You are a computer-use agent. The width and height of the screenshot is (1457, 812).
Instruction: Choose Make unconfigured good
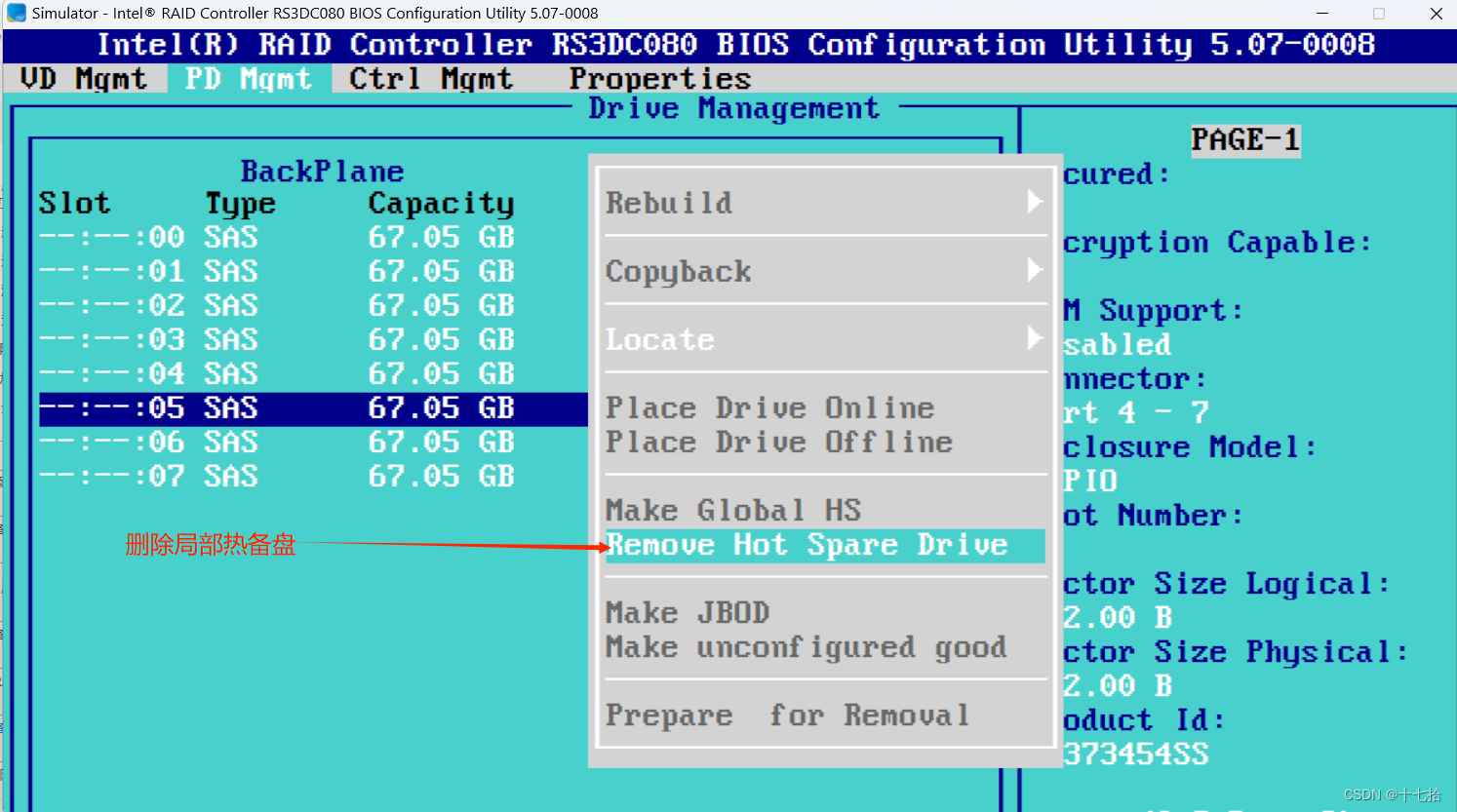807,647
